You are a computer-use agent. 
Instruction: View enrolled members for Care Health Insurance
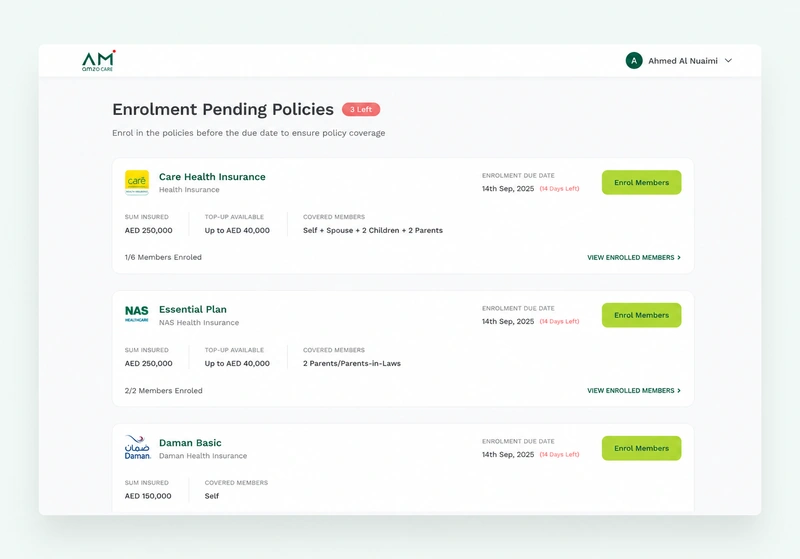[x=634, y=258]
